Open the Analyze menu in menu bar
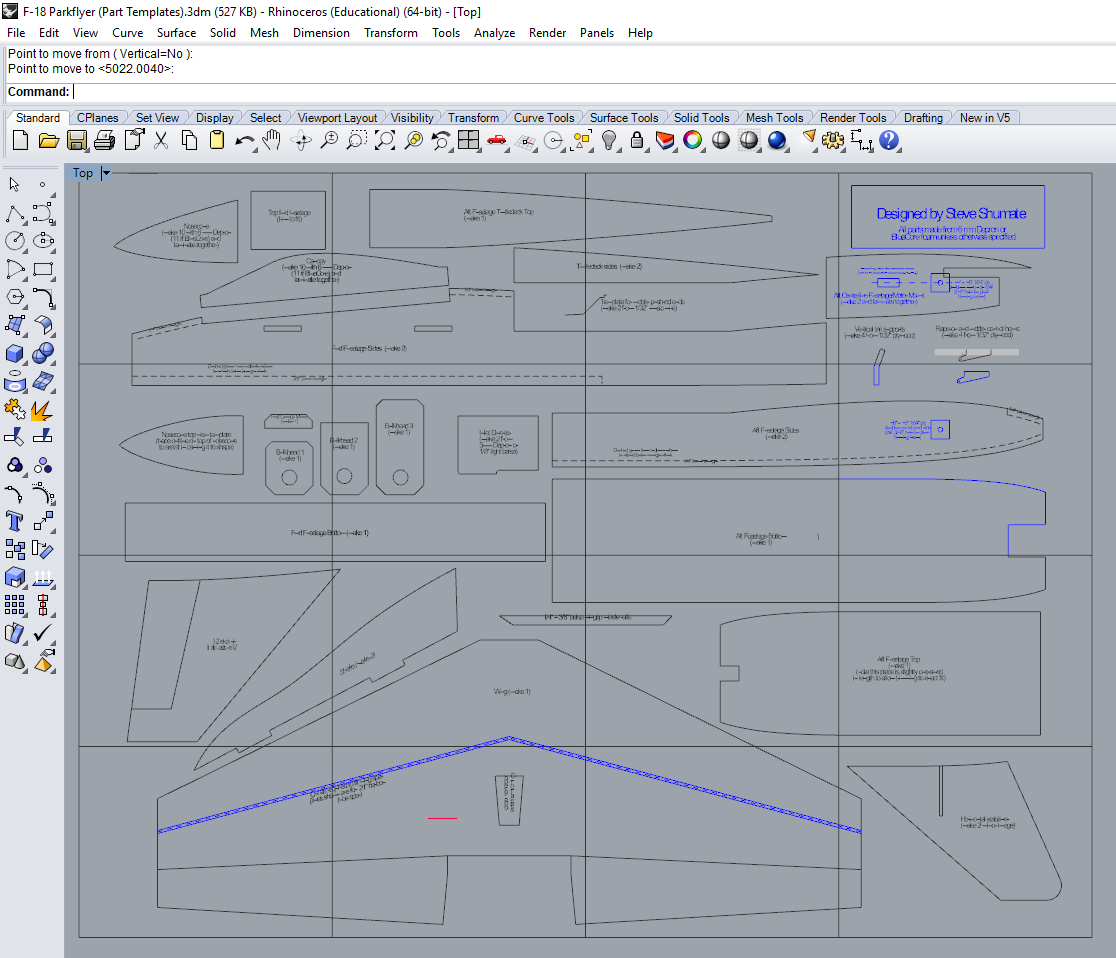Image resolution: width=1116 pixels, height=958 pixels. pos(494,33)
